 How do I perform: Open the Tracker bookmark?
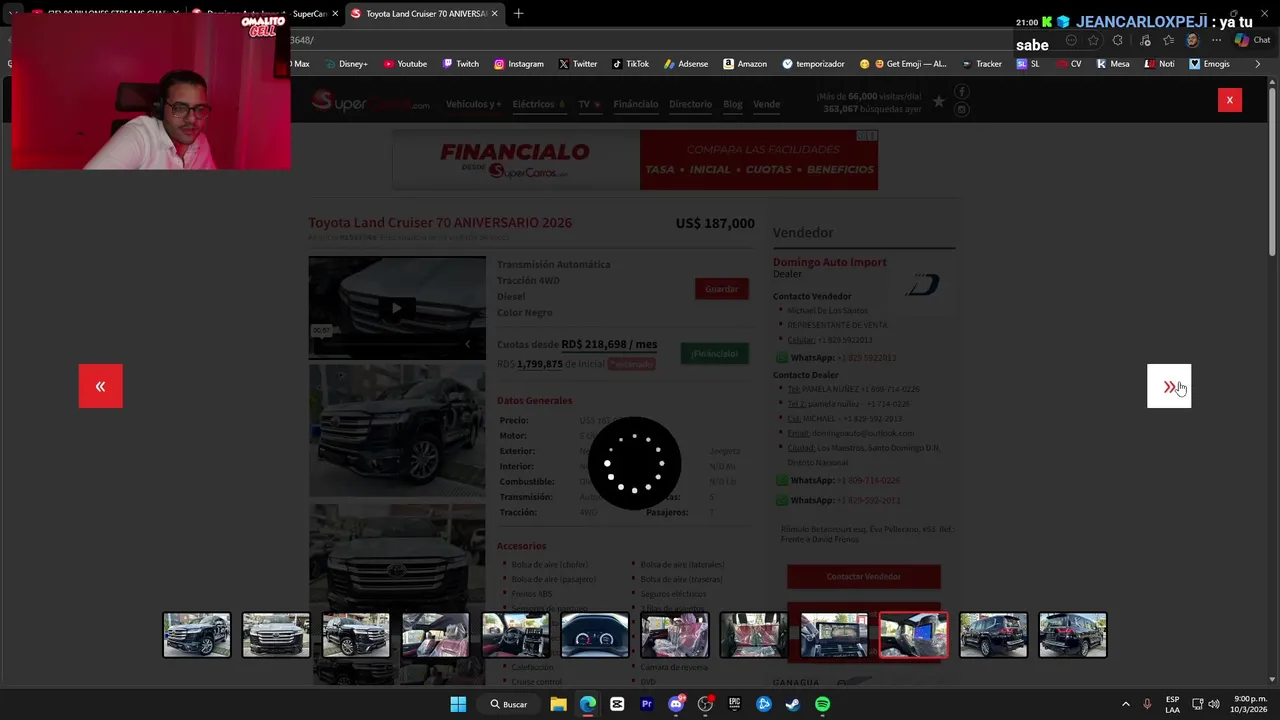(x=981, y=64)
